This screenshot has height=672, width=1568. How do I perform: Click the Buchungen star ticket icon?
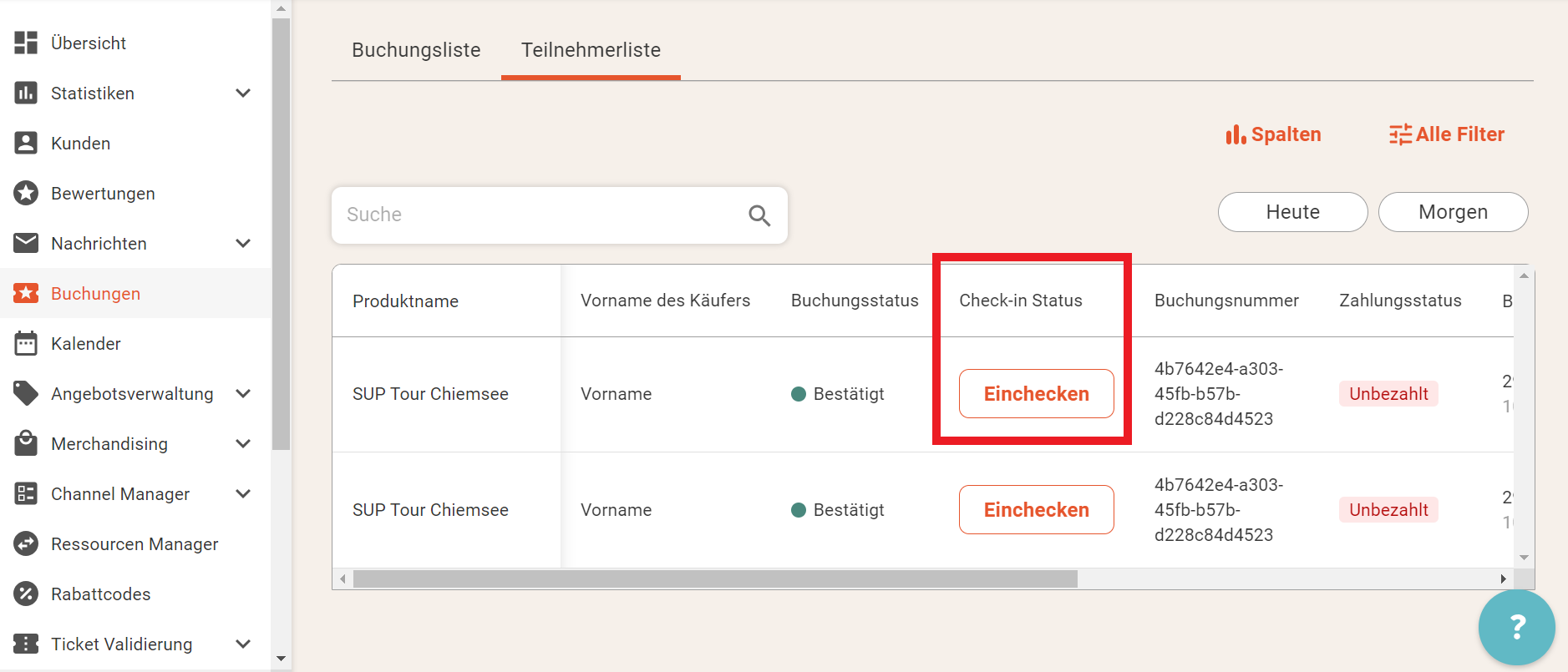point(26,293)
